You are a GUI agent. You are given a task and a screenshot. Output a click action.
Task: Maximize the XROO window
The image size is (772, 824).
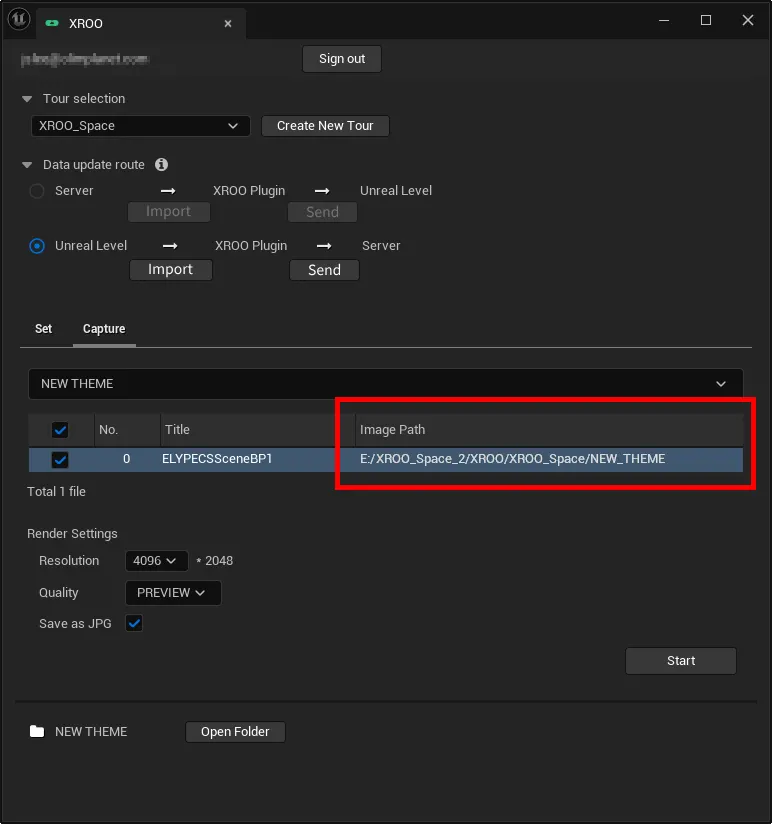point(706,20)
